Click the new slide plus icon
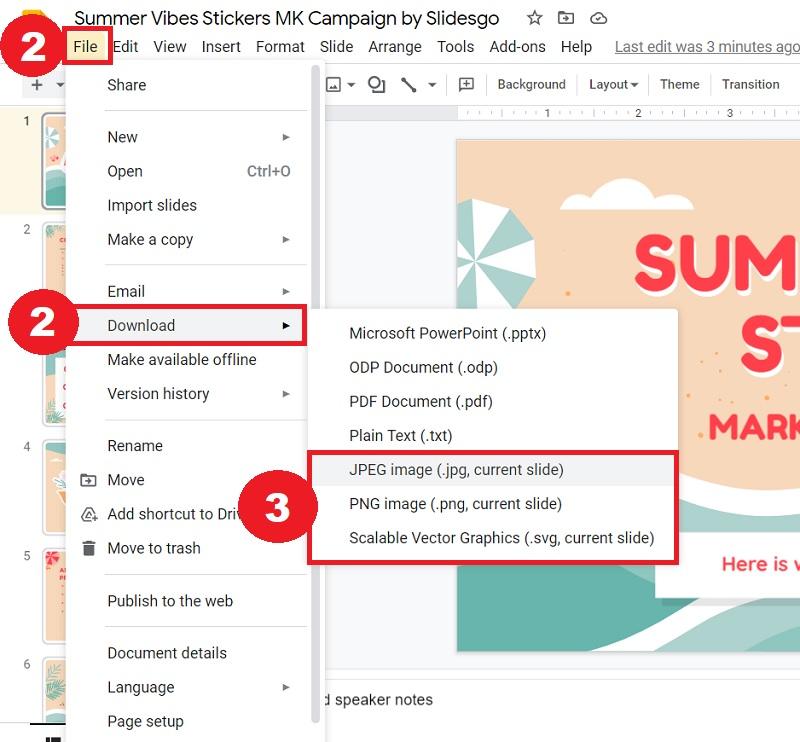Viewport: 800px width, 742px height. 37,84
